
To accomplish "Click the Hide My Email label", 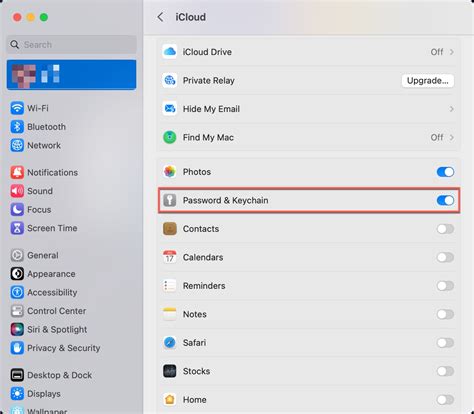I will [211, 109].
